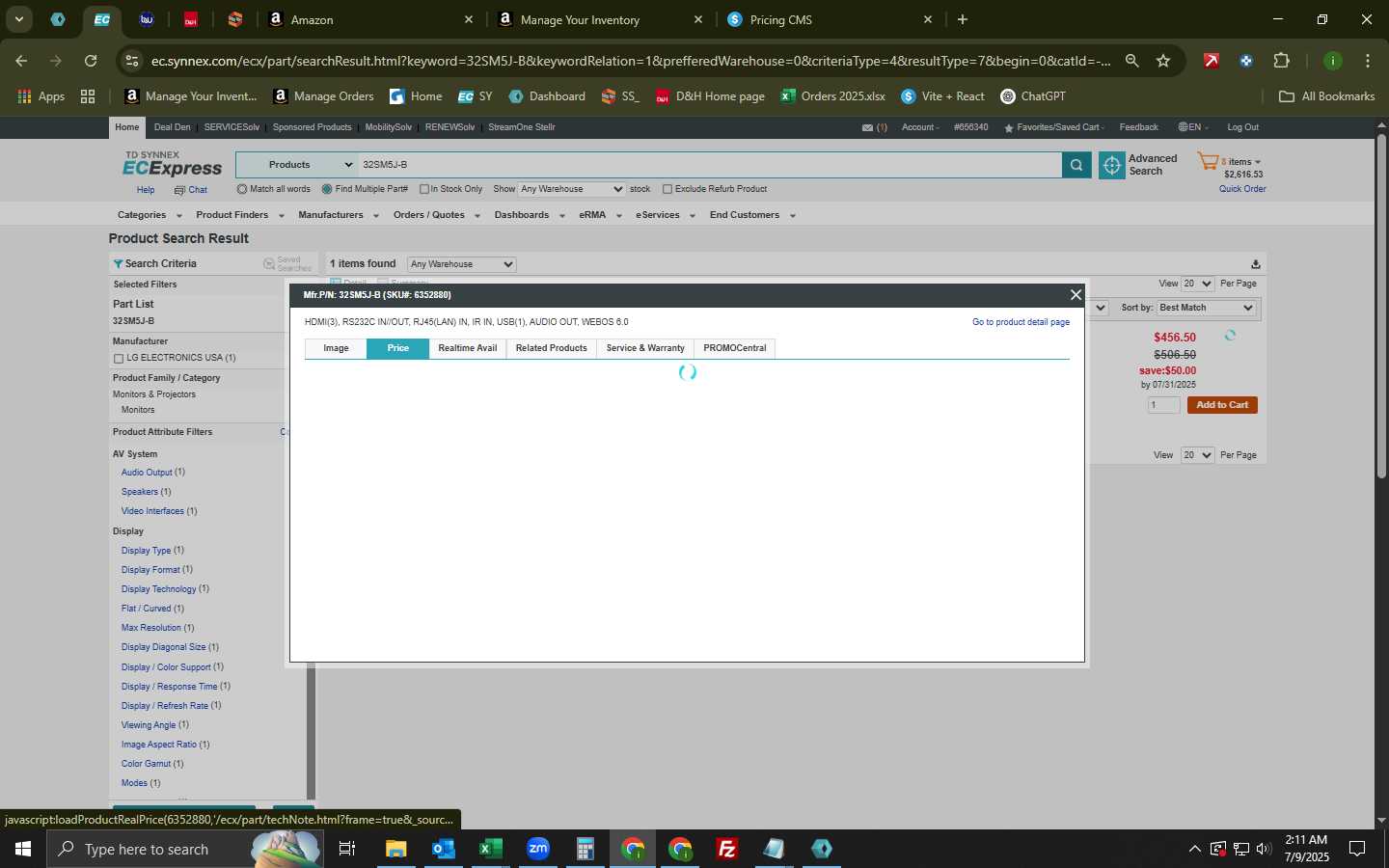Screen dimensions: 1389x868
Task: Click the export download icon
Action: [1255, 264]
